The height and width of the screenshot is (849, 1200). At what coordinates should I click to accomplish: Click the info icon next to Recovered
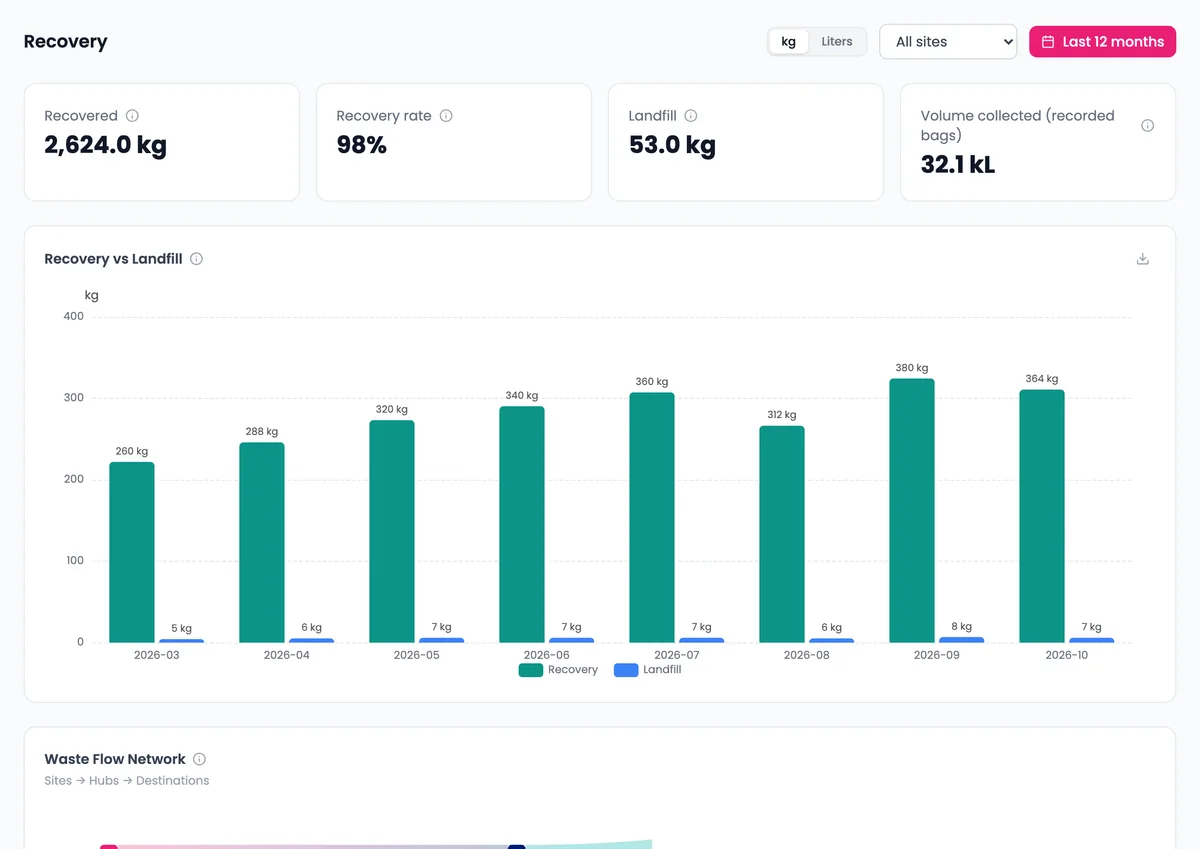pos(132,116)
